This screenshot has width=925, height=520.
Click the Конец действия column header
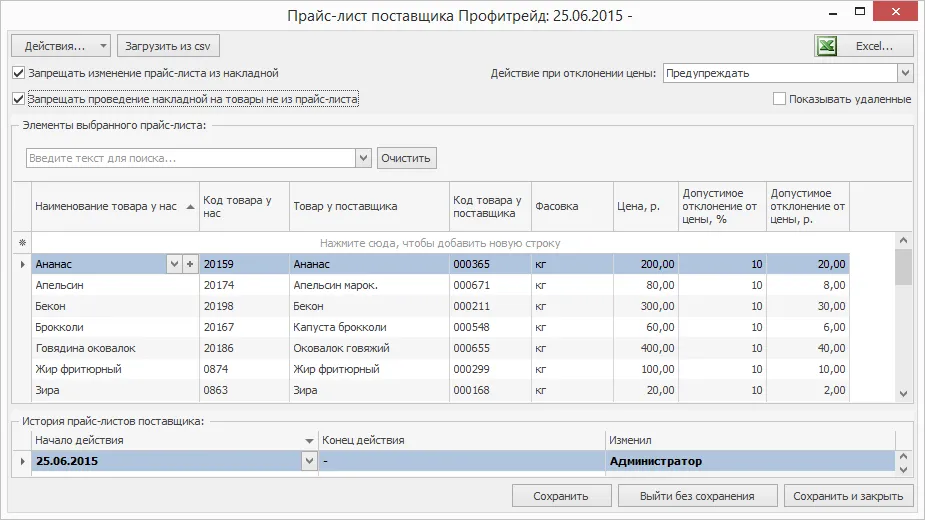click(x=462, y=440)
